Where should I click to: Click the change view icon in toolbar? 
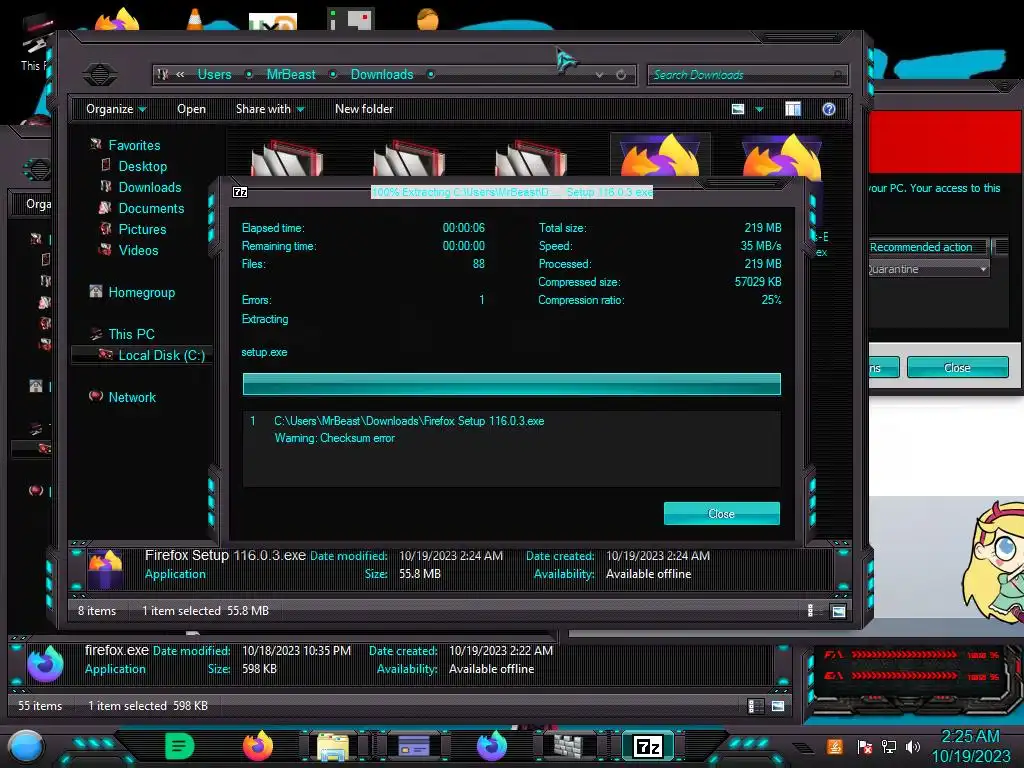tap(738, 109)
